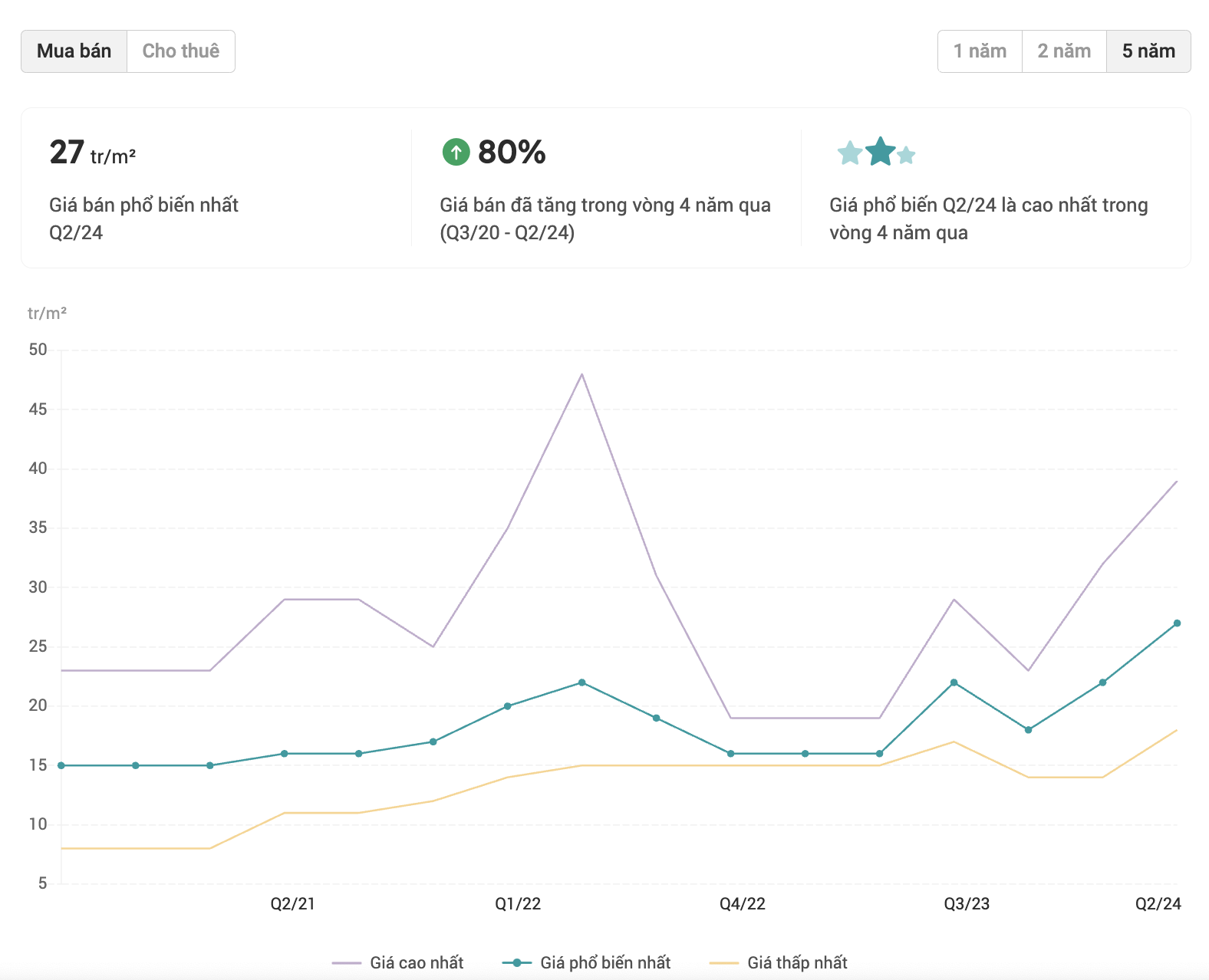
Task: Click the Giá bán đã tăng description text
Action: coord(605,219)
